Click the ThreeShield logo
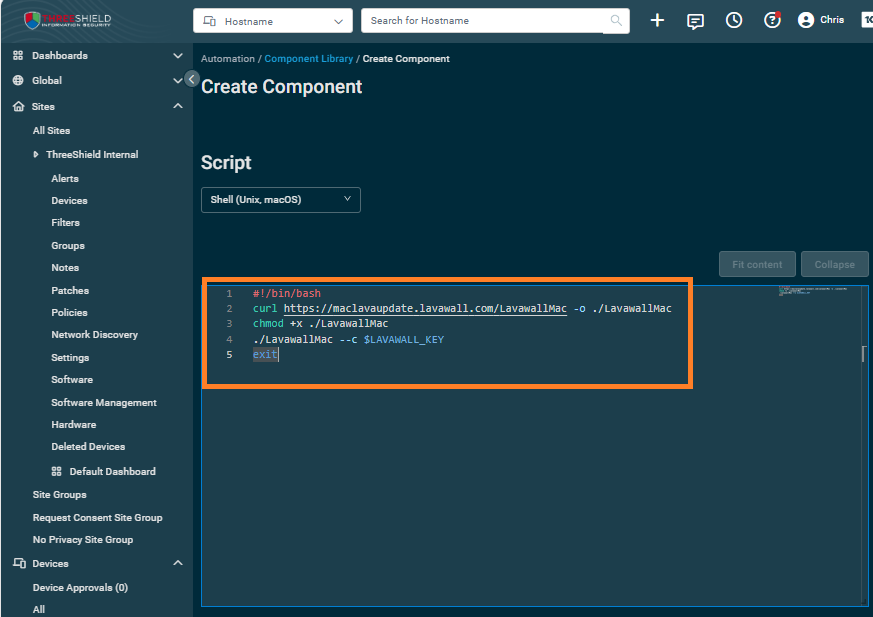 pos(67,20)
